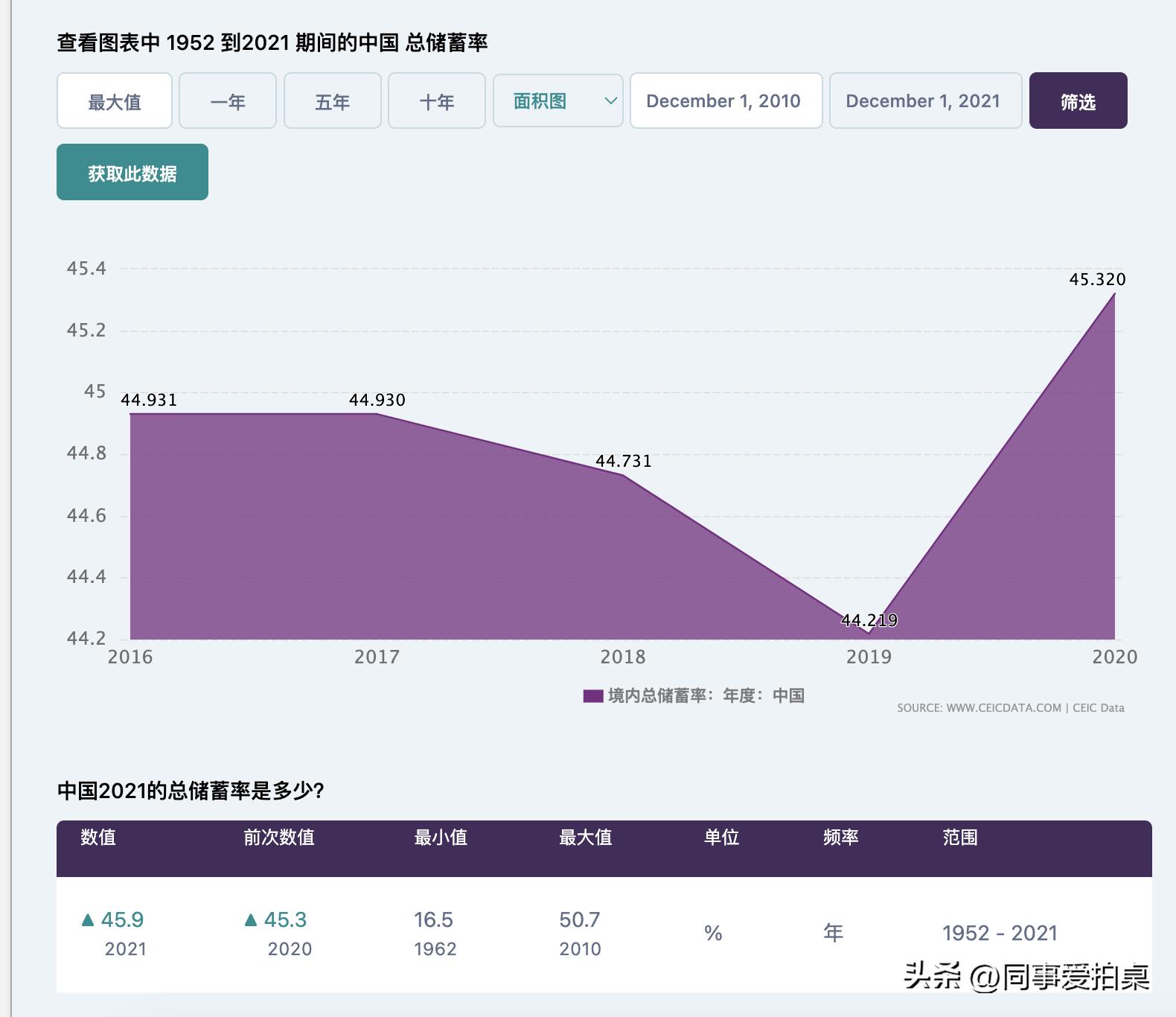Edit the December 1, 2021 end date

(x=925, y=101)
